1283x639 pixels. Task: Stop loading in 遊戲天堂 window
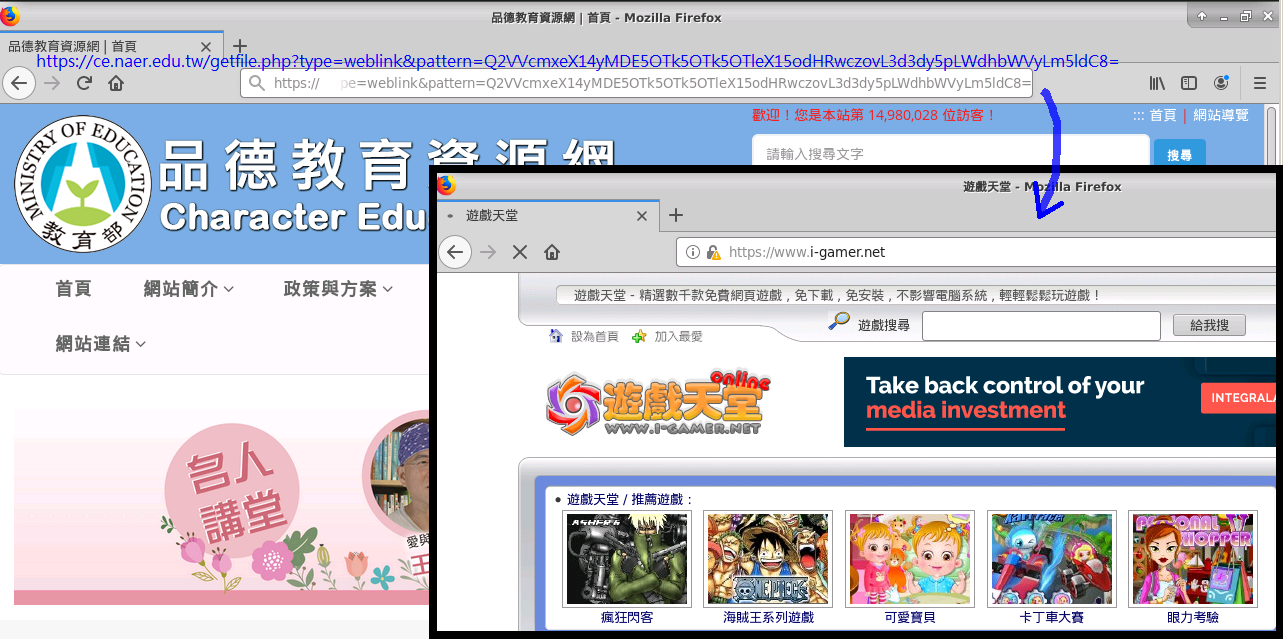tap(520, 252)
